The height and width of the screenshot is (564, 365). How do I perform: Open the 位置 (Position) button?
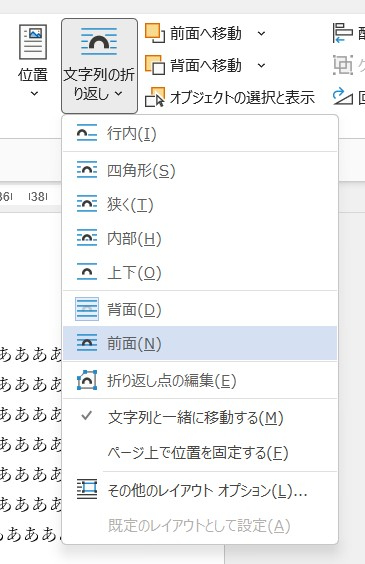[33, 61]
